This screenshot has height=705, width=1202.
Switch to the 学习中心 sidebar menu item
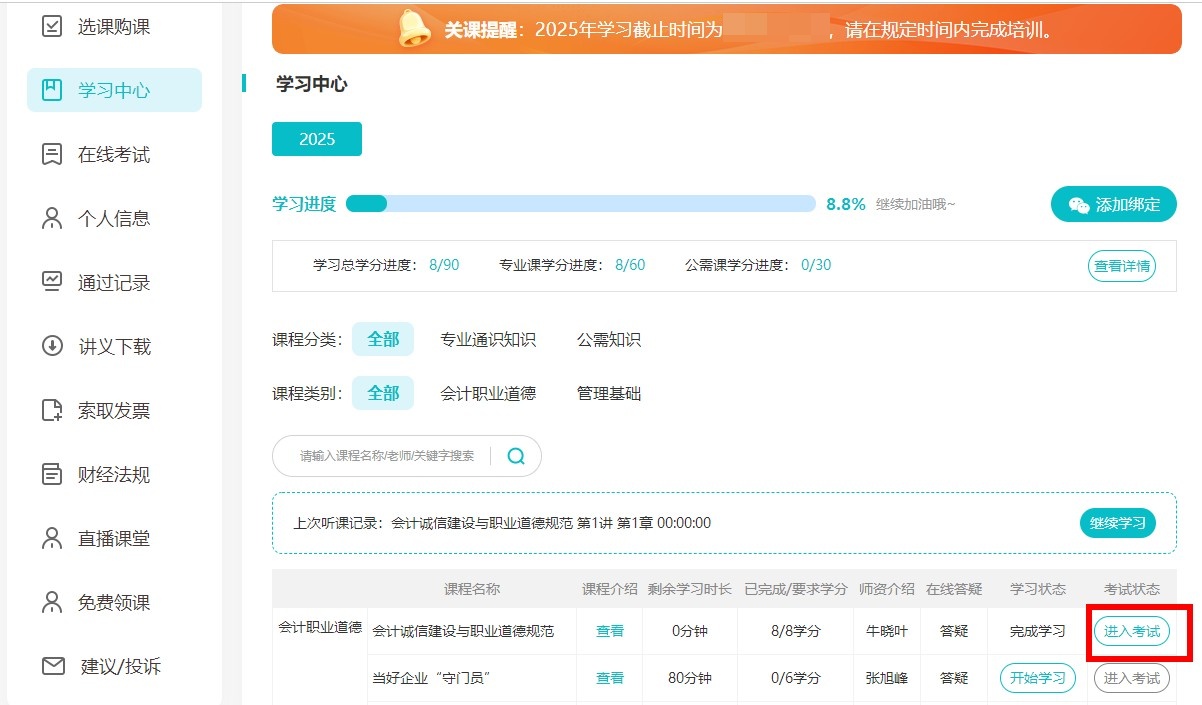113,89
